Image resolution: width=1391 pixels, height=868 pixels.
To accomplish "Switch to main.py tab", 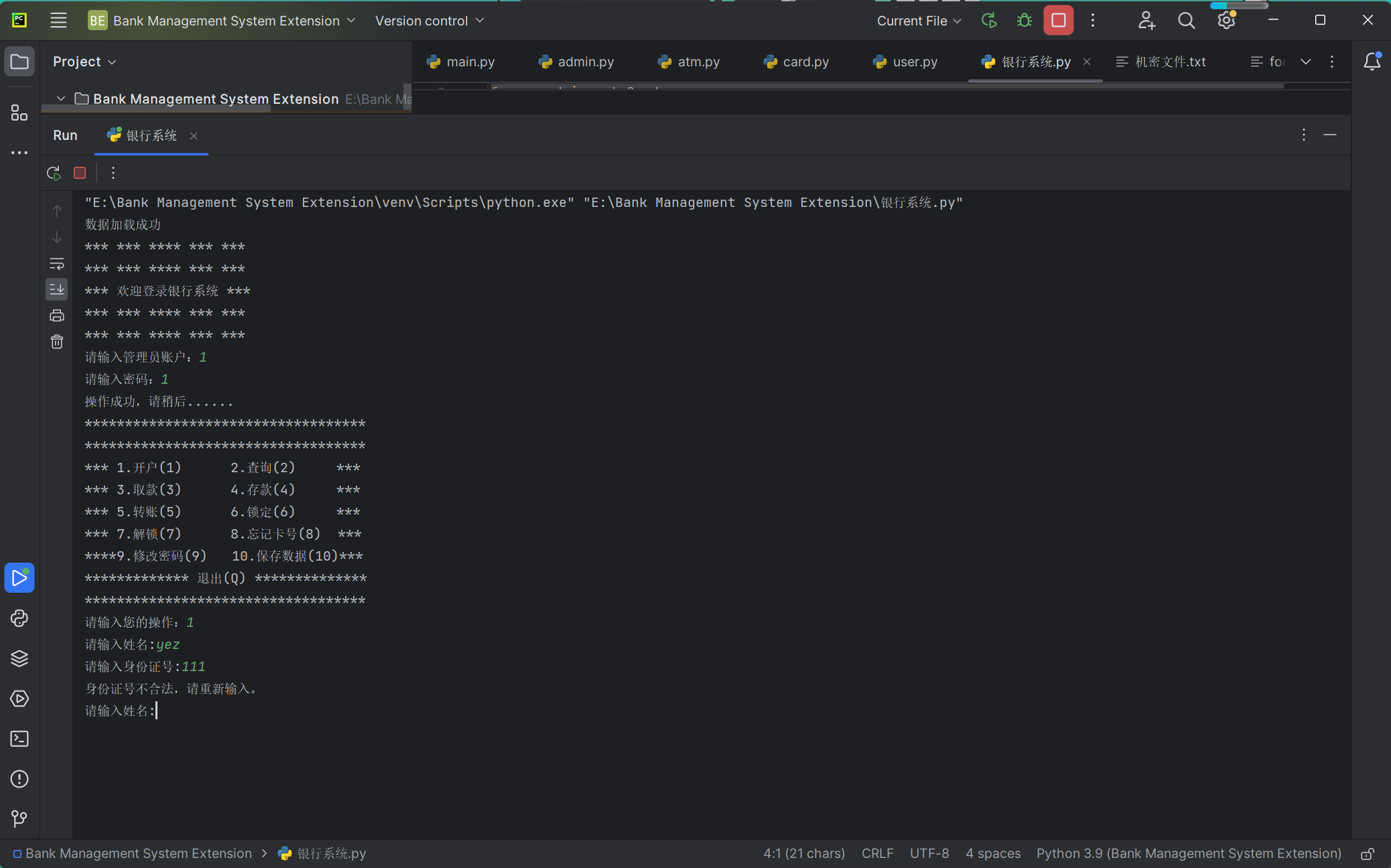I will click(x=461, y=62).
